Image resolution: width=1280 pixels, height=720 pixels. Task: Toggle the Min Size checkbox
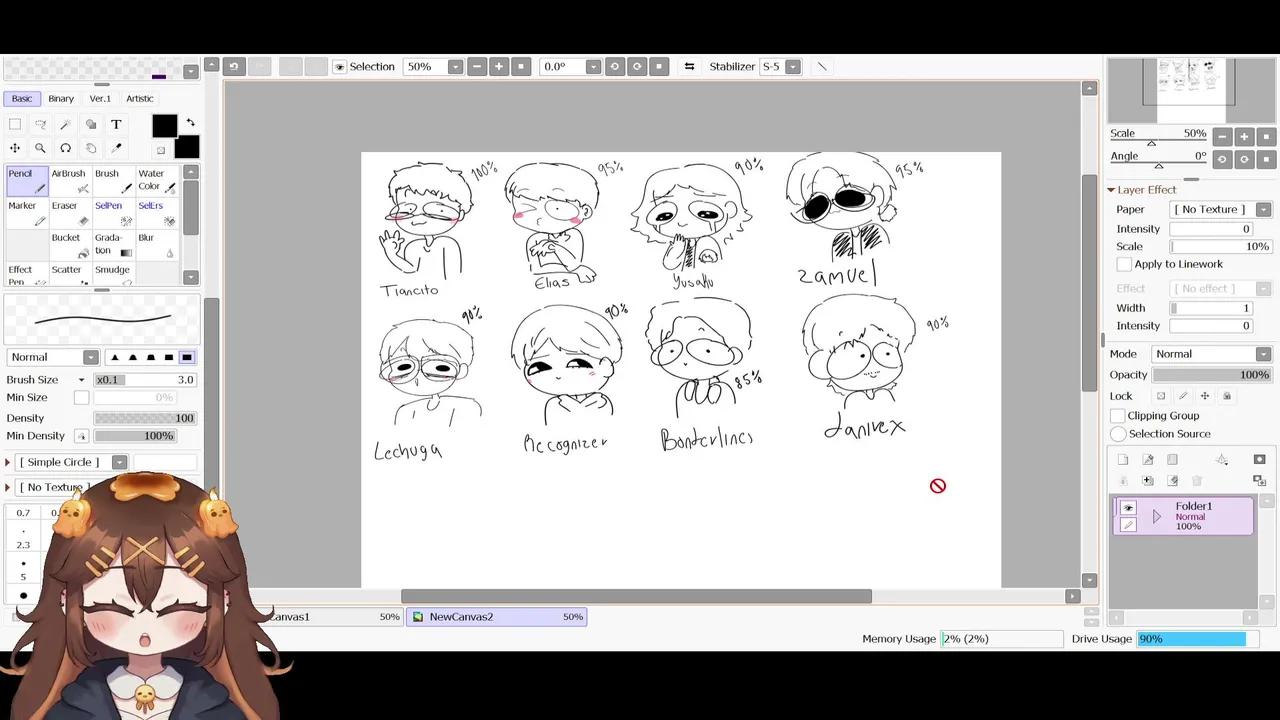click(x=81, y=398)
